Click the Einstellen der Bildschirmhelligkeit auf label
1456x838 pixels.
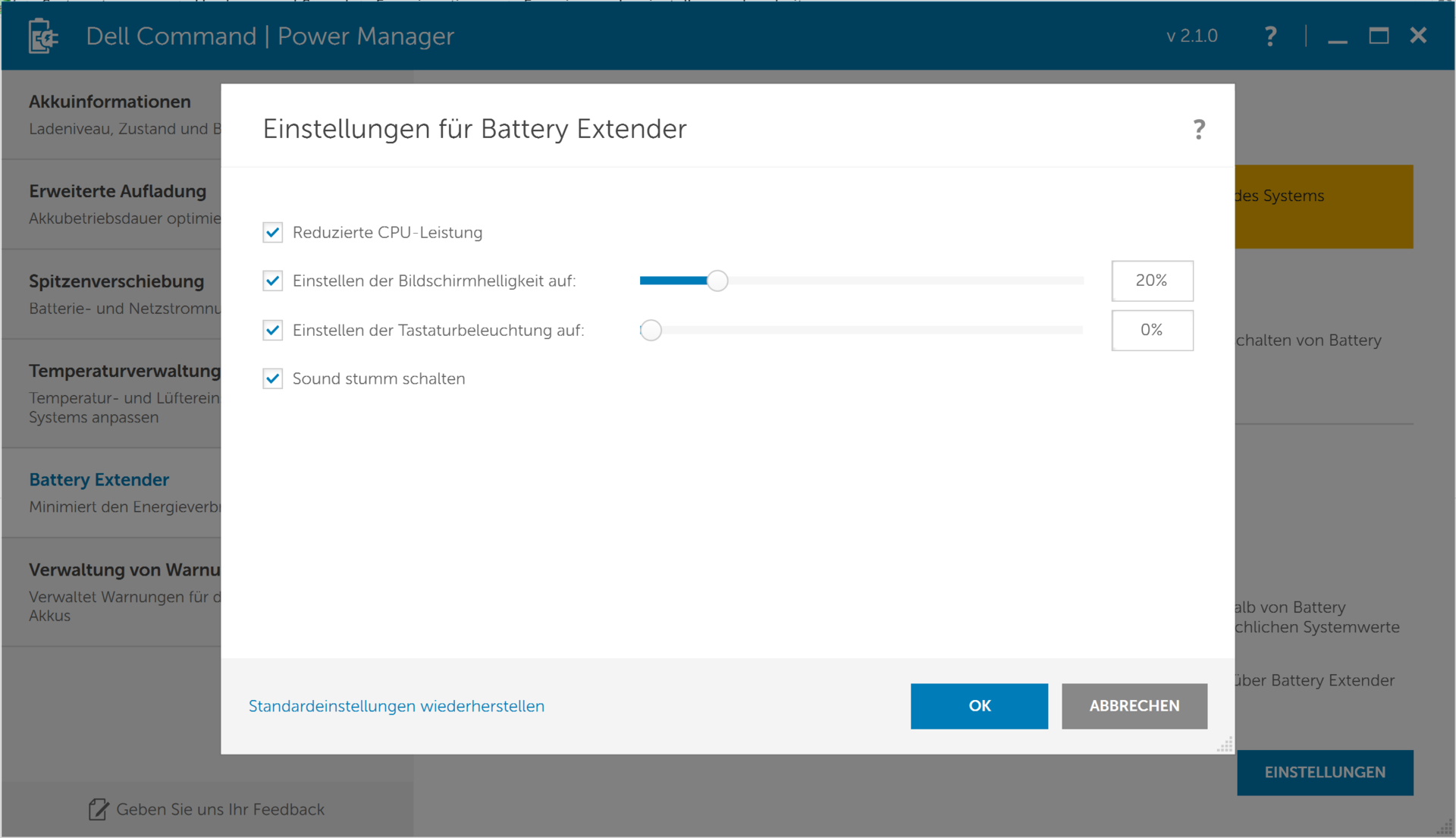435,281
